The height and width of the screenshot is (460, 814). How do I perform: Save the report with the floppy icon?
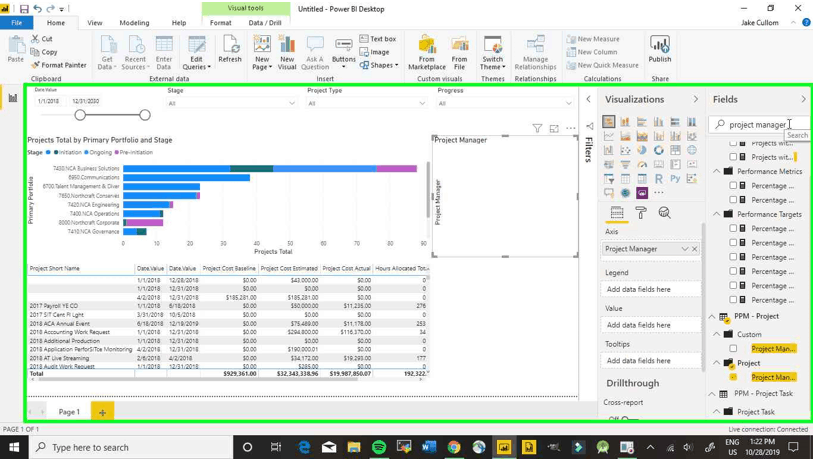pyautogui.click(x=24, y=9)
